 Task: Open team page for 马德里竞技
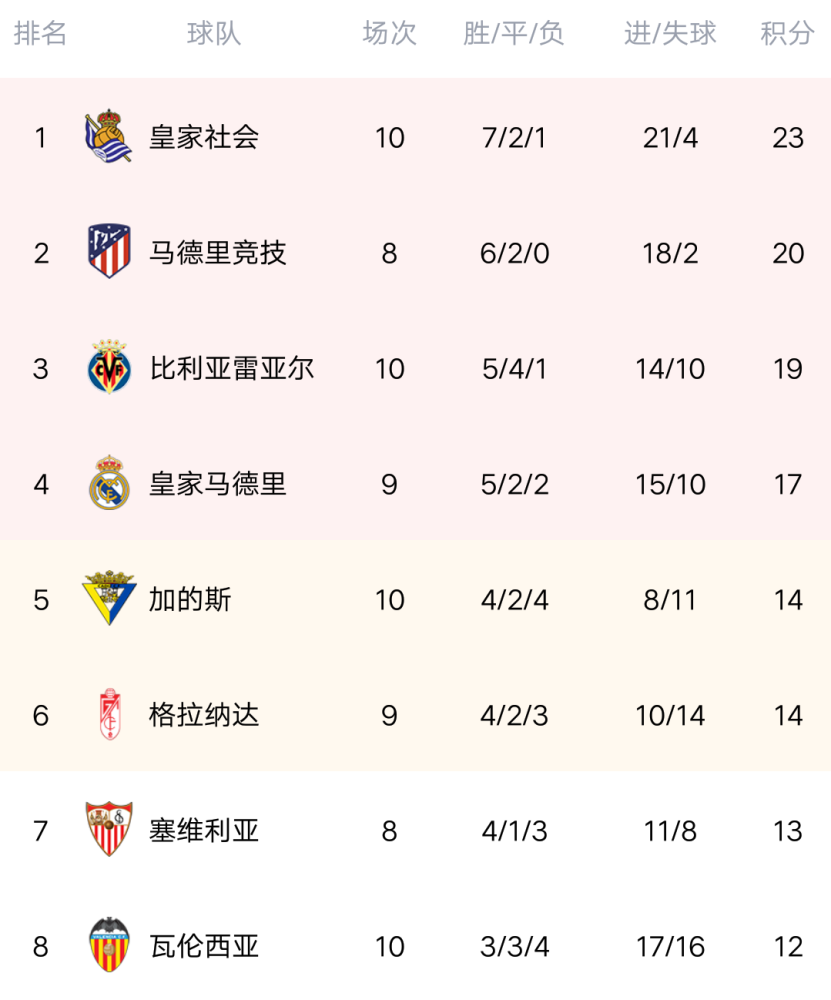tap(217, 253)
